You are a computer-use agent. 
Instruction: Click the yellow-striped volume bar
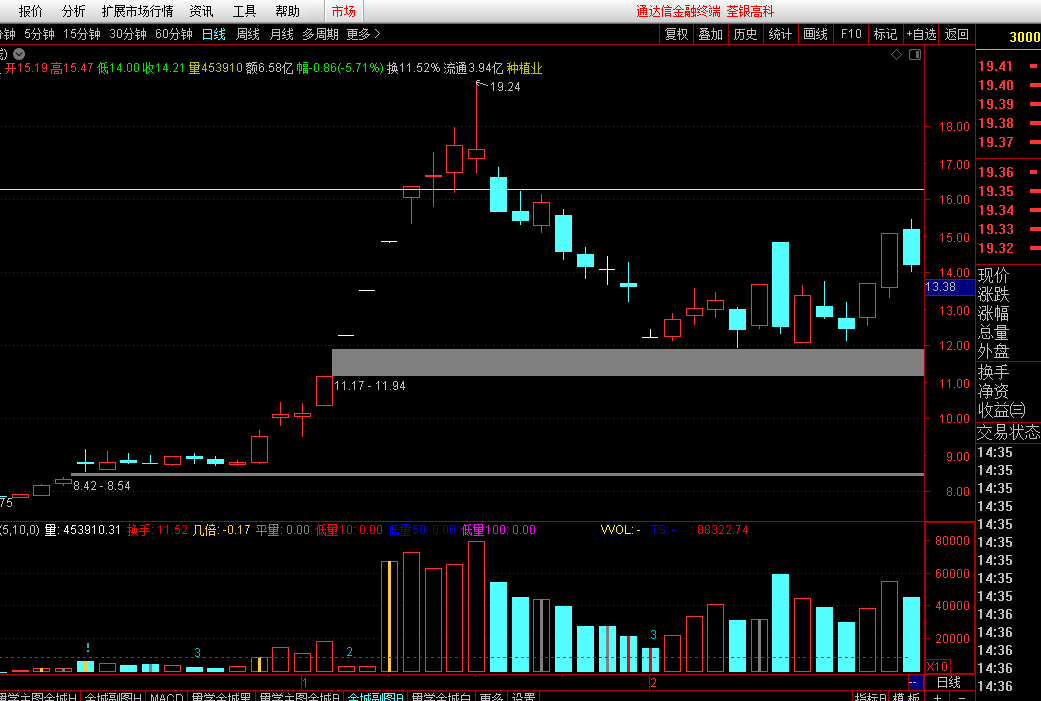click(x=389, y=617)
